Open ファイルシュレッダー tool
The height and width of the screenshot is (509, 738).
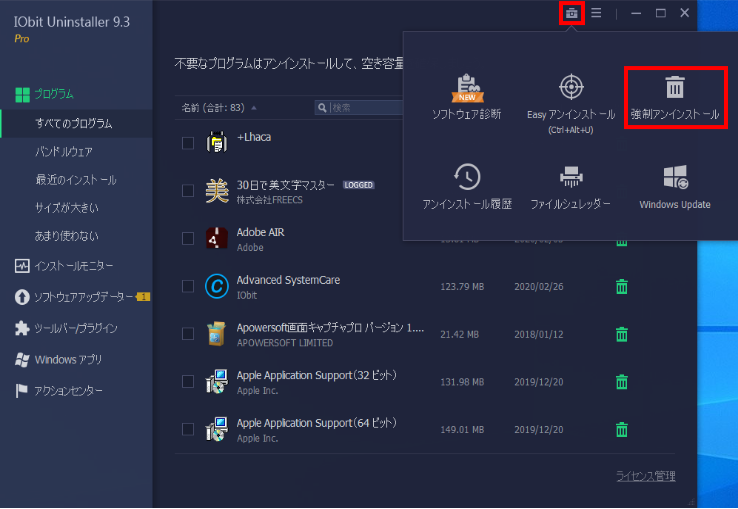(x=571, y=187)
